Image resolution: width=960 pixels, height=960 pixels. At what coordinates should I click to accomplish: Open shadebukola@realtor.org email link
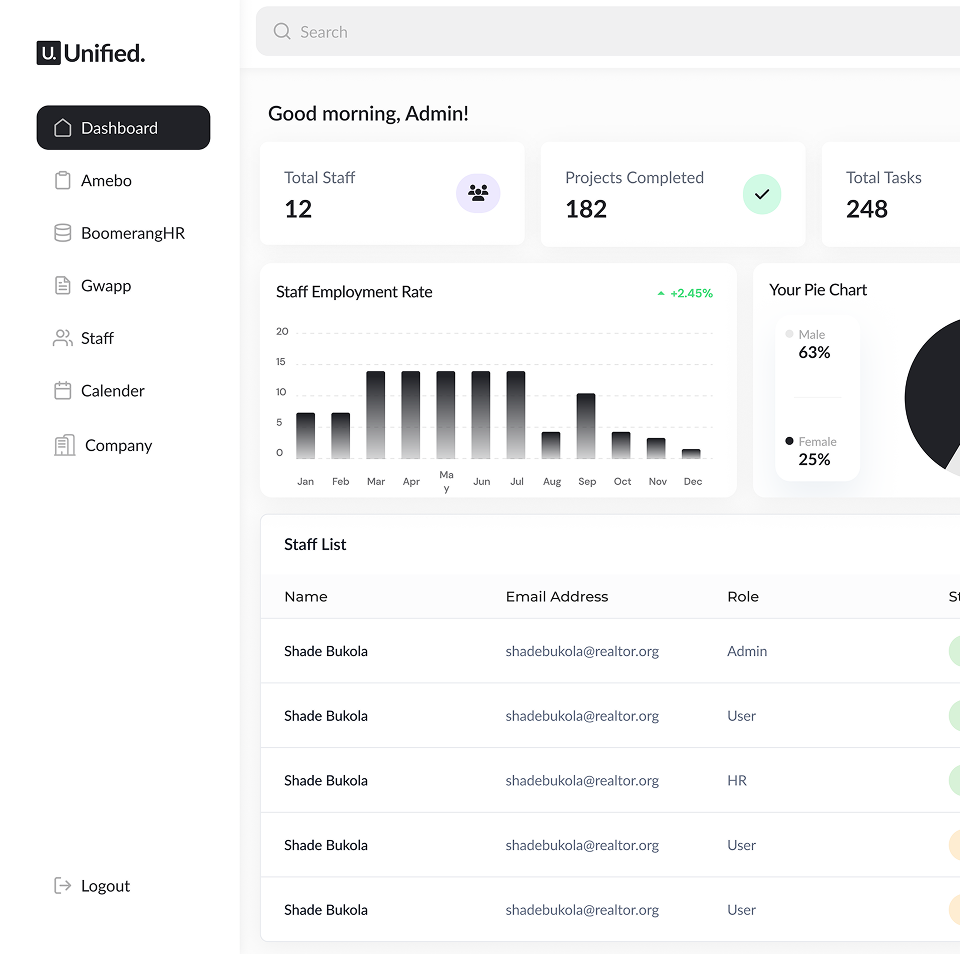582,651
